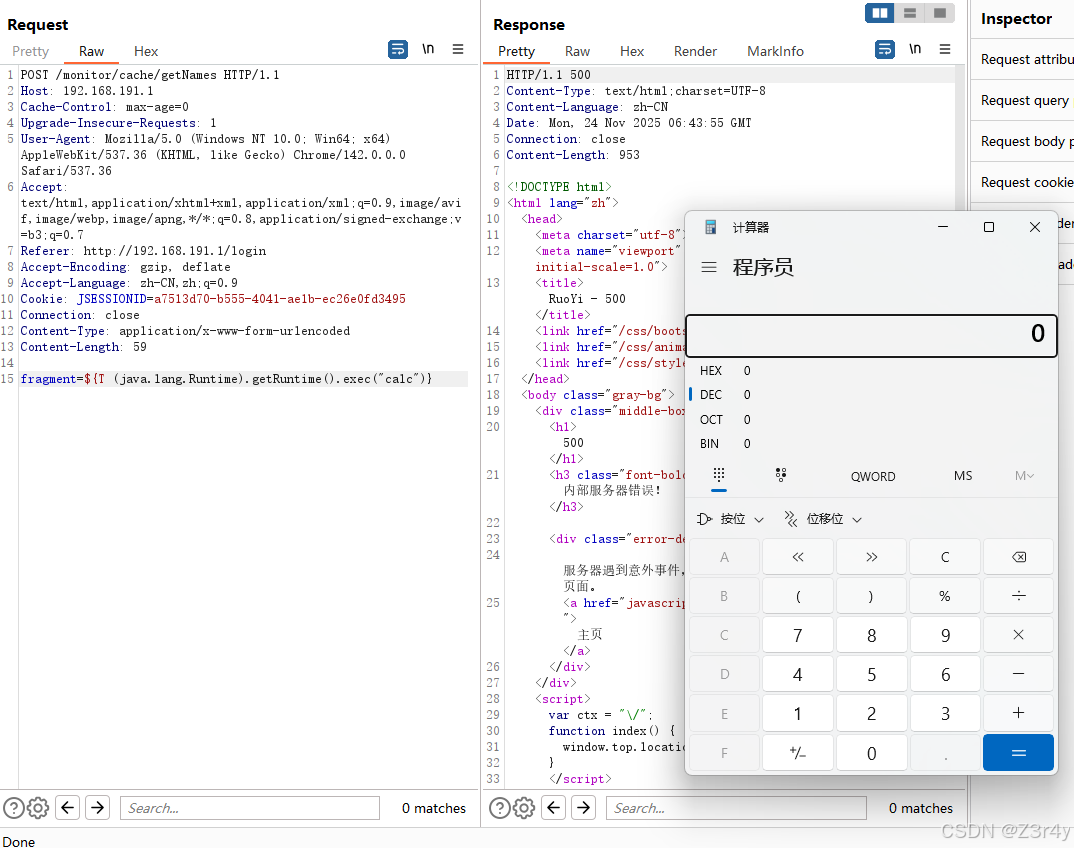Image resolution: width=1074 pixels, height=848 pixels.
Task: Click the minus − calculator key
Action: pyautogui.click(x=1019, y=674)
